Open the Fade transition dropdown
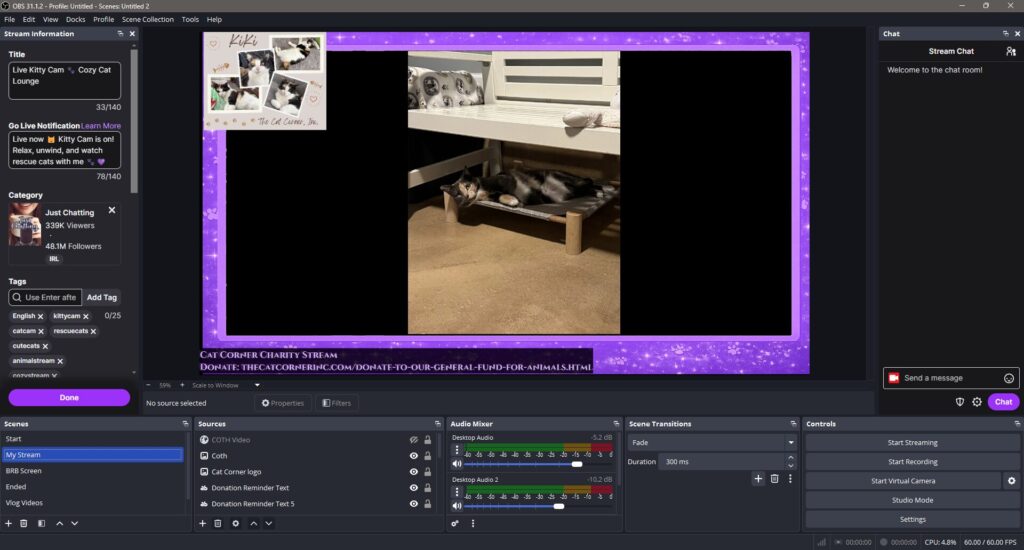1024x550 pixels. [x=711, y=442]
